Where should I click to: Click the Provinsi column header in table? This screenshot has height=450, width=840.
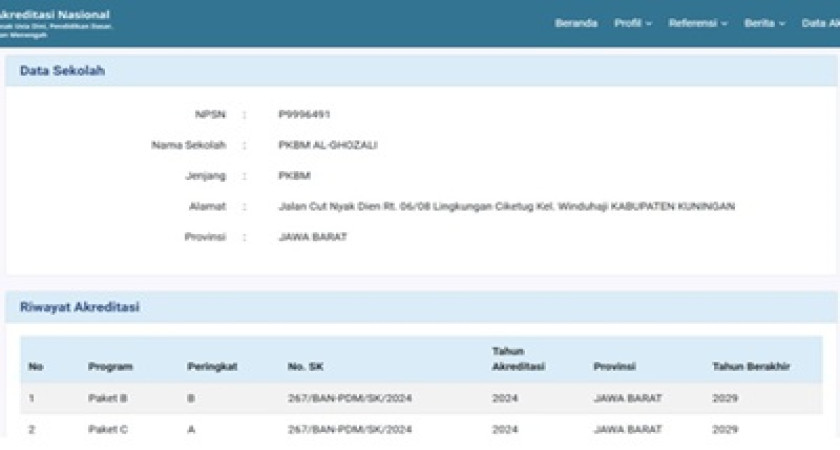pos(615,367)
